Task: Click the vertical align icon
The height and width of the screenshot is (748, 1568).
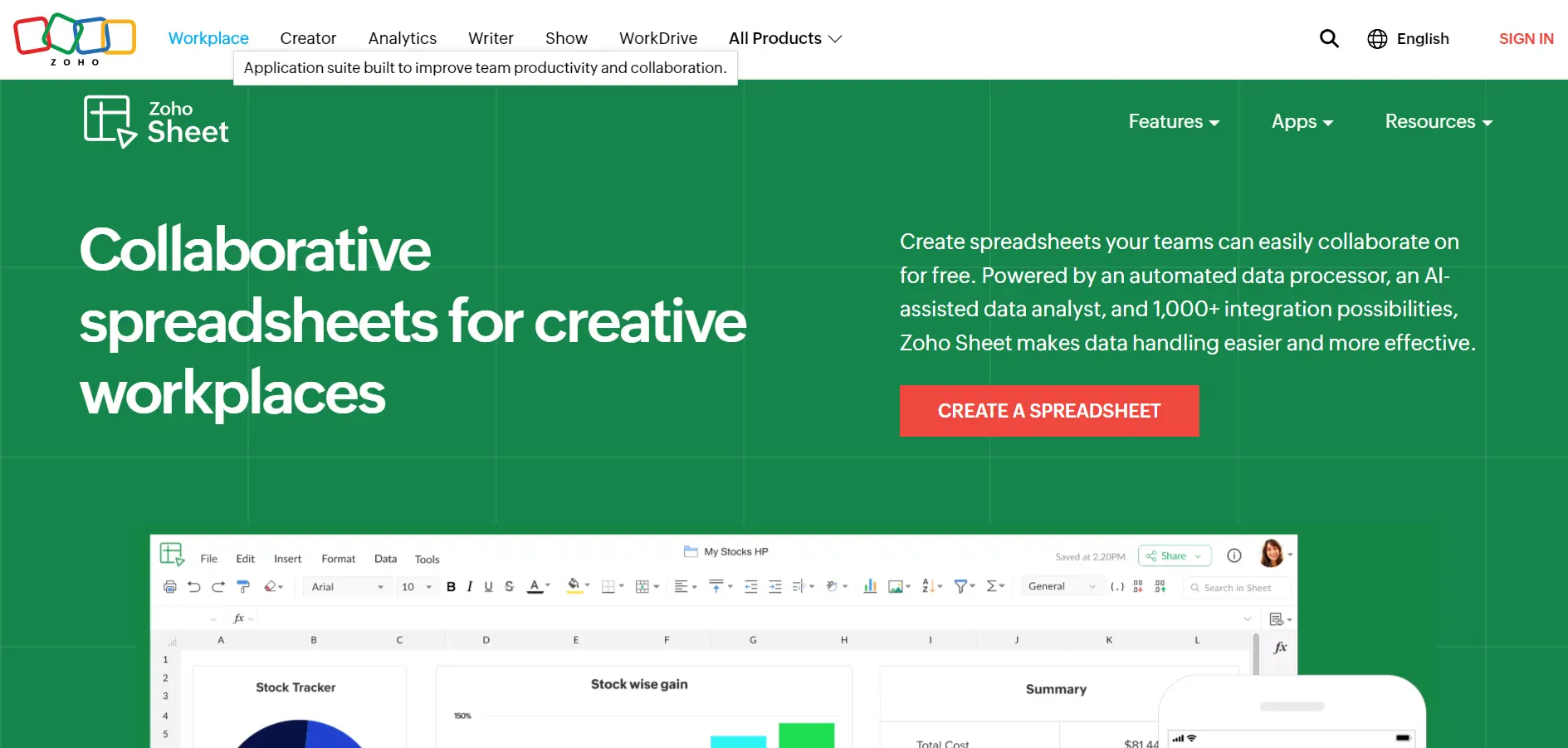Action: pos(716,587)
